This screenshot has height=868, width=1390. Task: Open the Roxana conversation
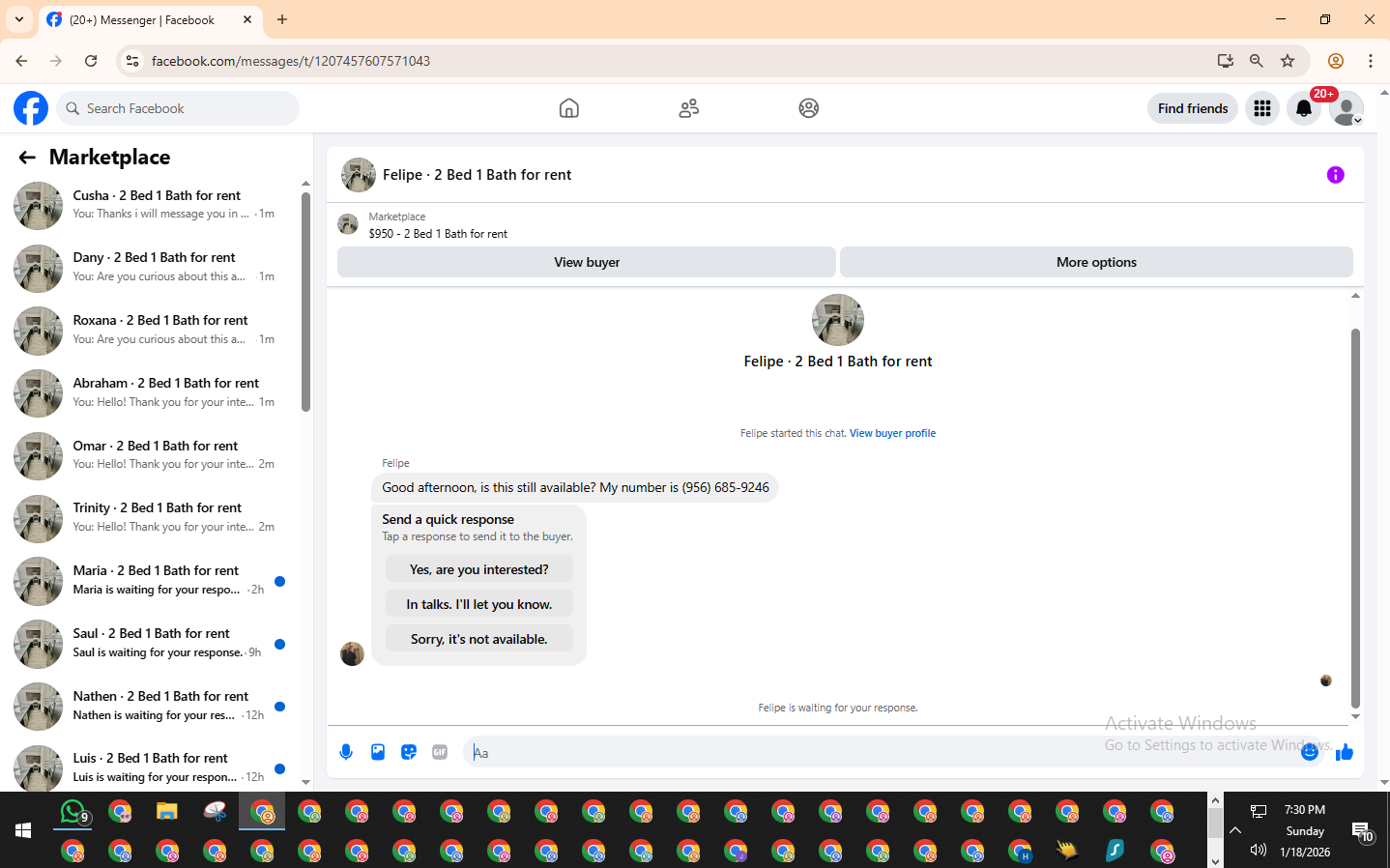pyautogui.click(x=151, y=331)
